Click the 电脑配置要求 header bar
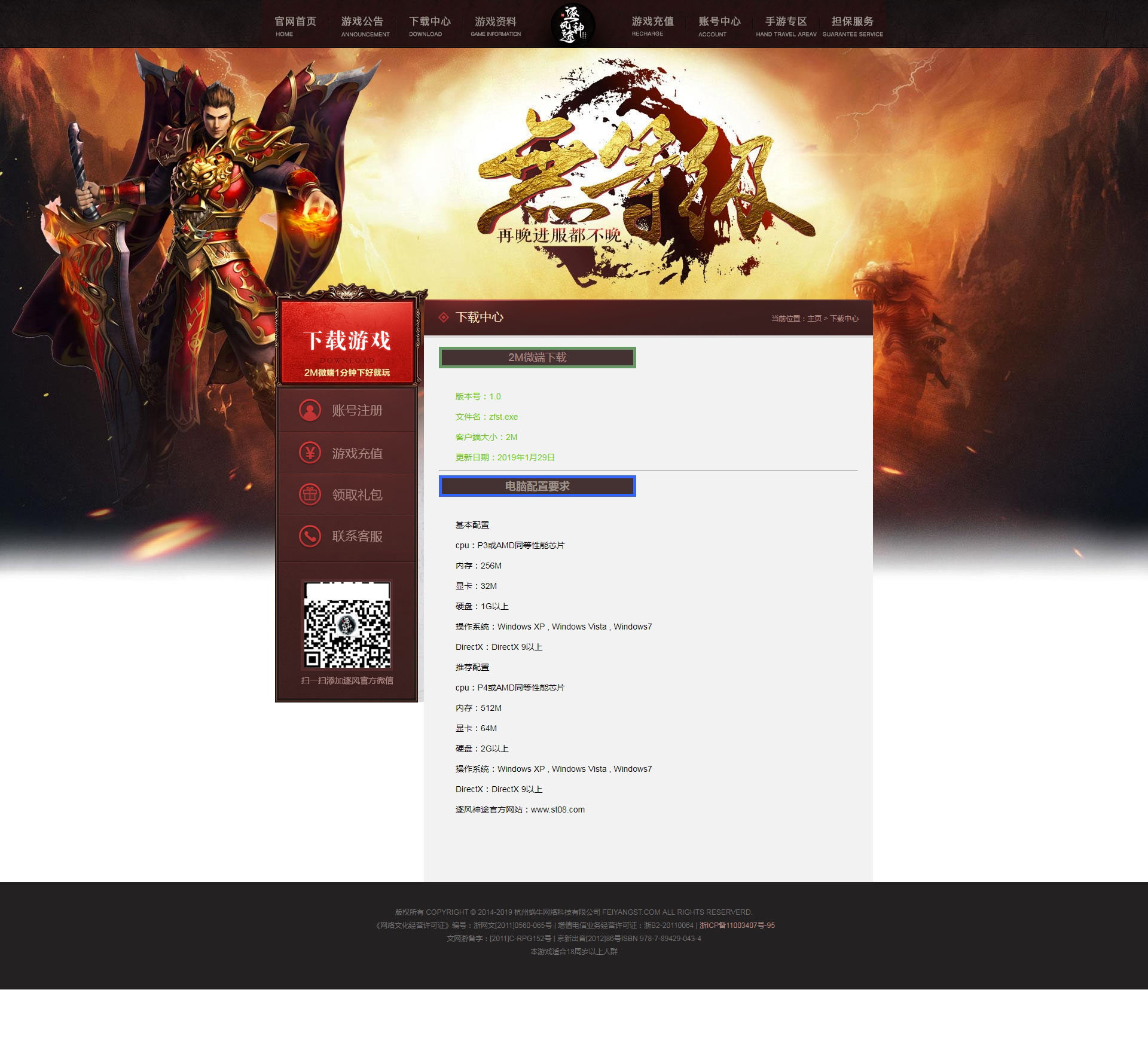The image size is (1148, 1063). [537, 486]
